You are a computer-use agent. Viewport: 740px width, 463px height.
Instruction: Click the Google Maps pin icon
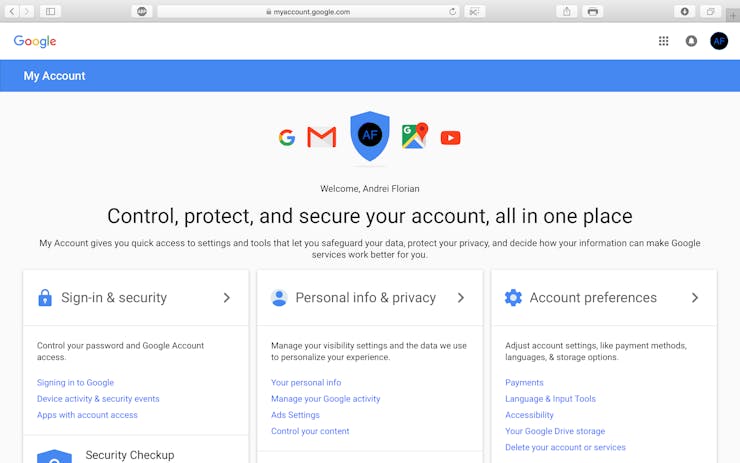[415, 135]
